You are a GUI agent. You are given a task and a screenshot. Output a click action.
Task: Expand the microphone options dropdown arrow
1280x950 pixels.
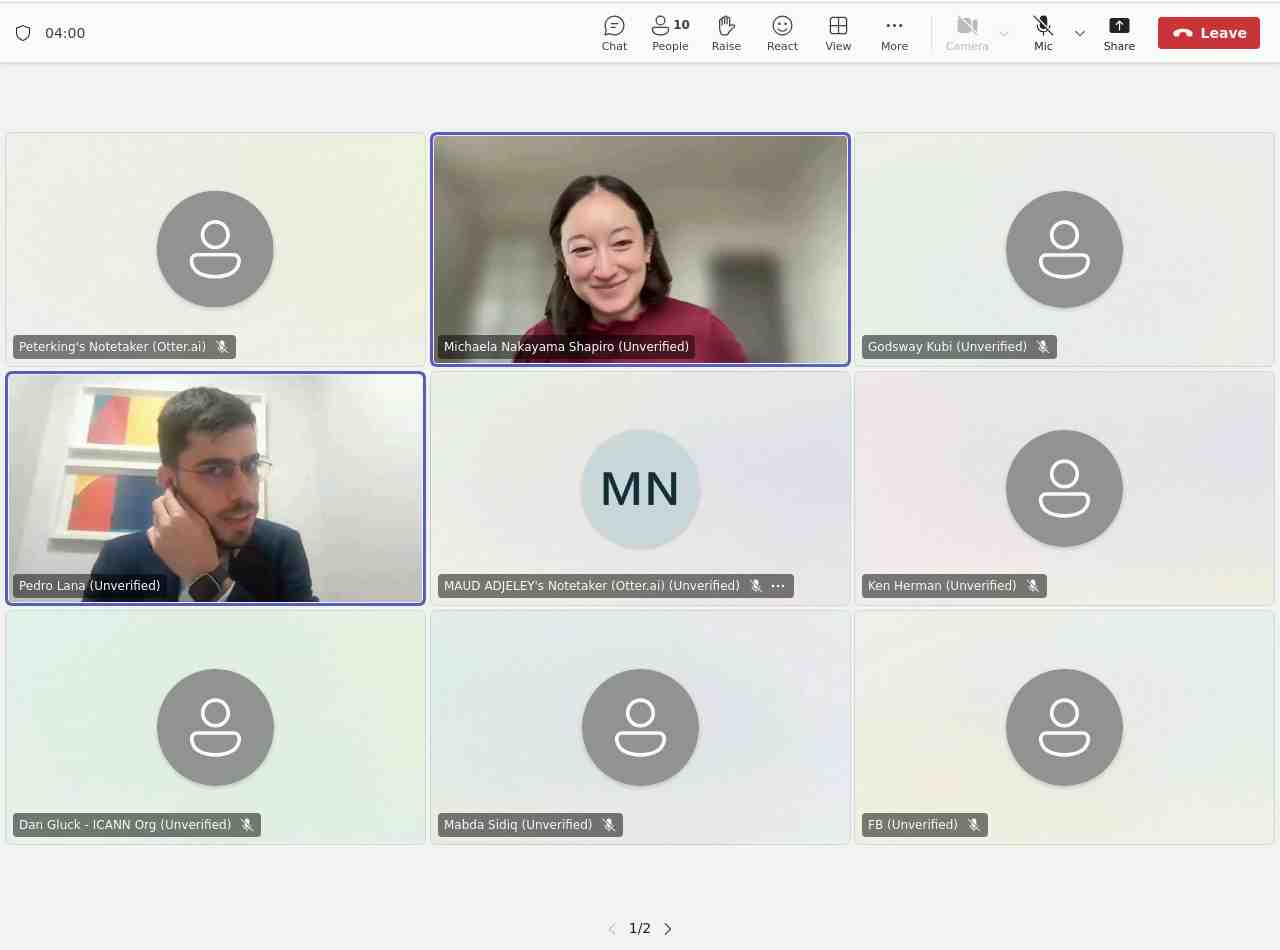coord(1080,33)
